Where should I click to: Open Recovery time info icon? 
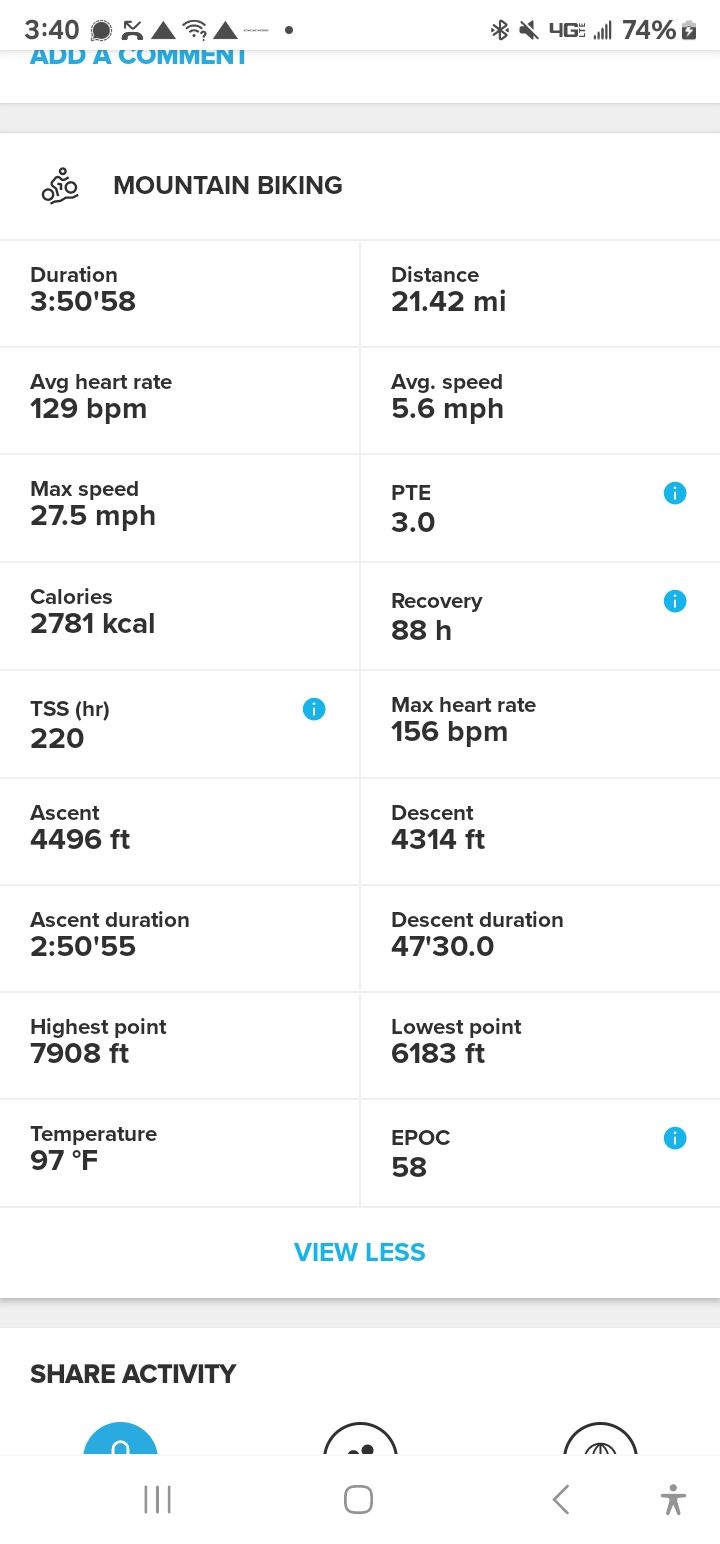(675, 601)
